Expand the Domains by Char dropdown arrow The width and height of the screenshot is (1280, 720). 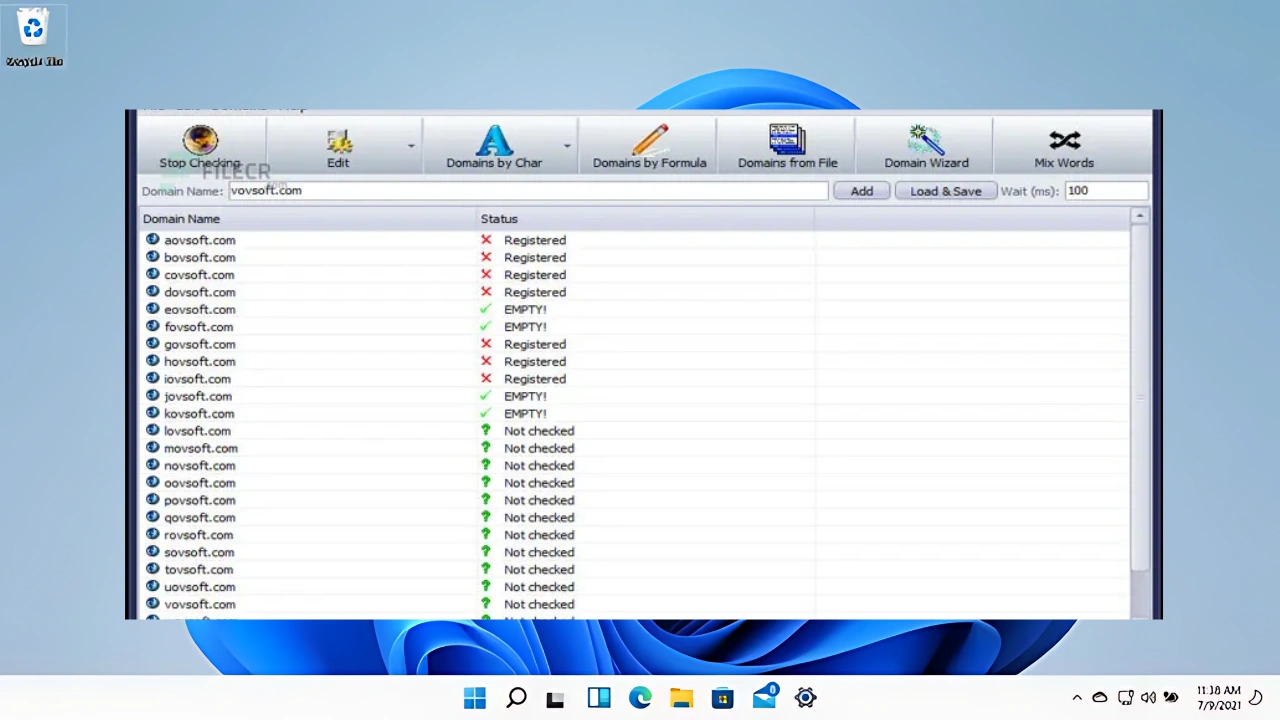click(567, 146)
